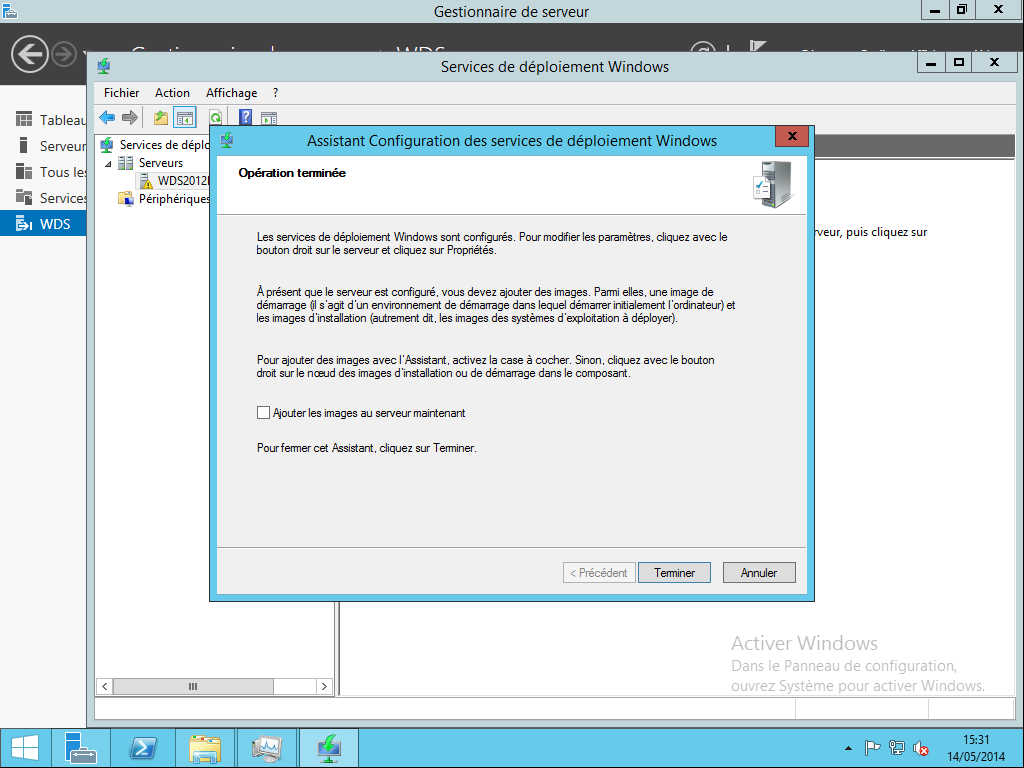This screenshot has height=768, width=1024.
Task: Open the Fichier menu
Action: pyautogui.click(x=121, y=93)
